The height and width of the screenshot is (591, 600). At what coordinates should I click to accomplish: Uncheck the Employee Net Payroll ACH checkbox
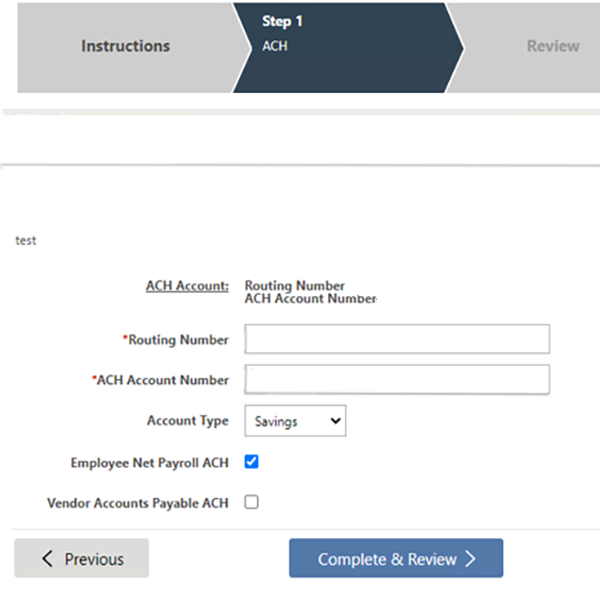click(x=251, y=462)
